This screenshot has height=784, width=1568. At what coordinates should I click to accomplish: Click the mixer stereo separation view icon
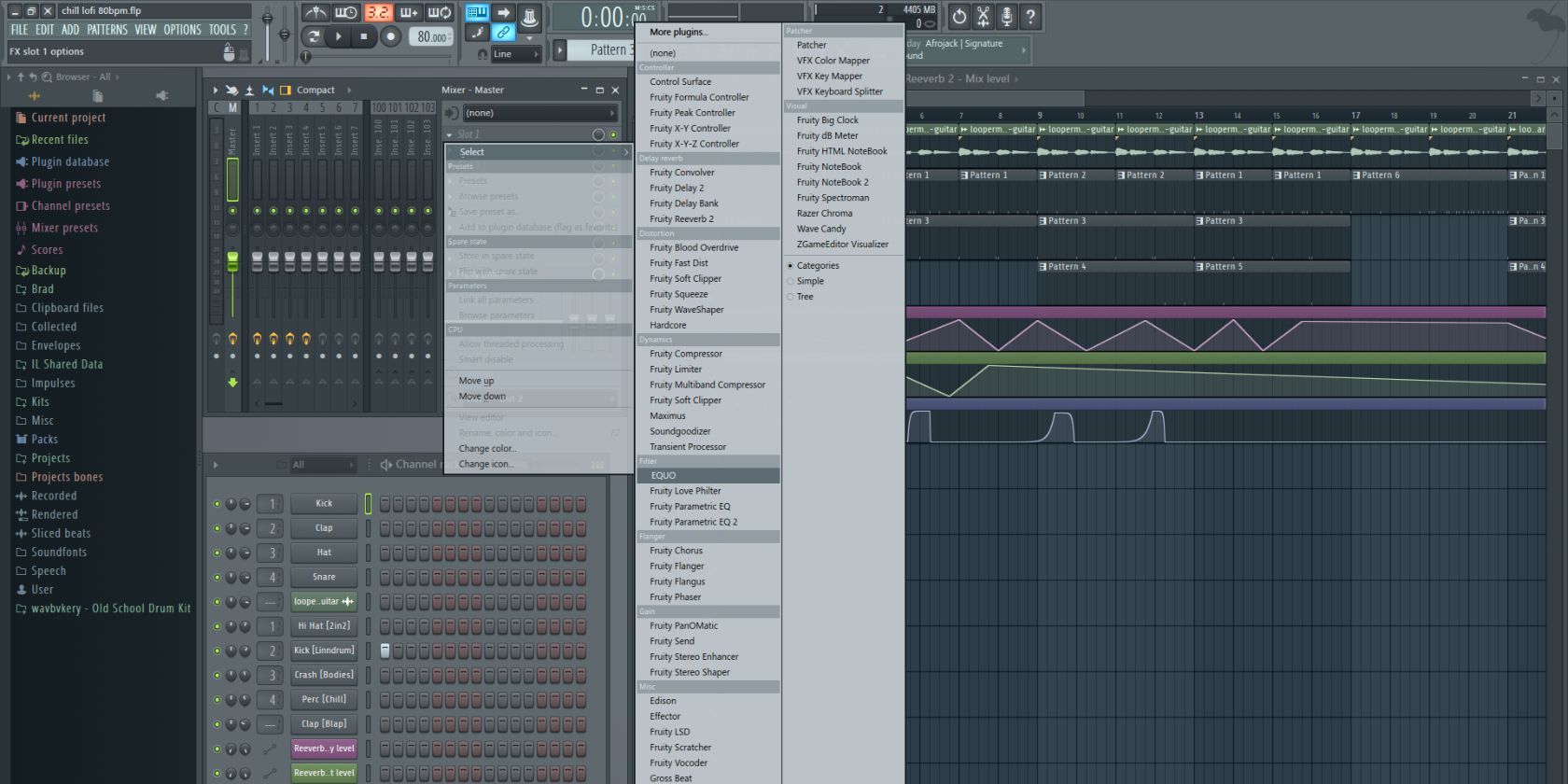click(x=268, y=90)
